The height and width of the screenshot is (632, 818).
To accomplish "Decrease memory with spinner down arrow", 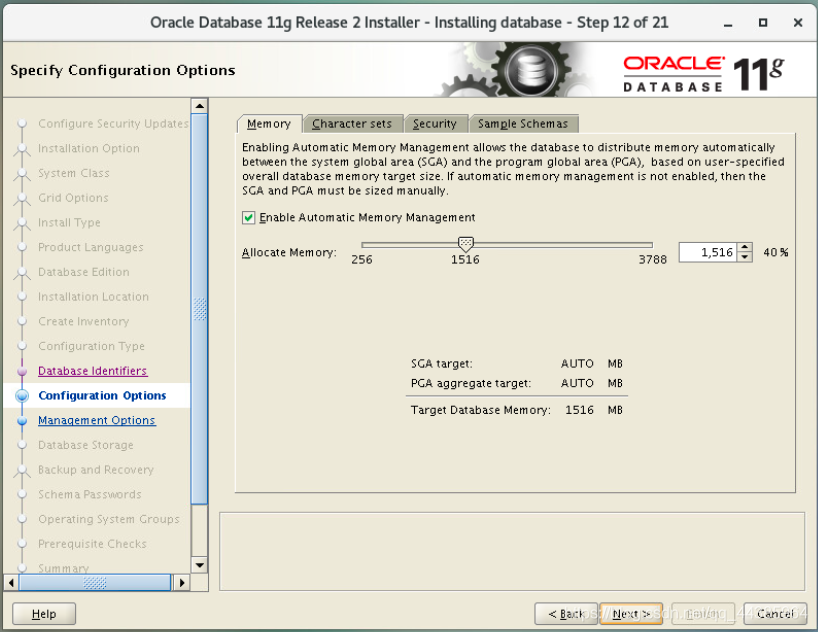I will tap(745, 257).
